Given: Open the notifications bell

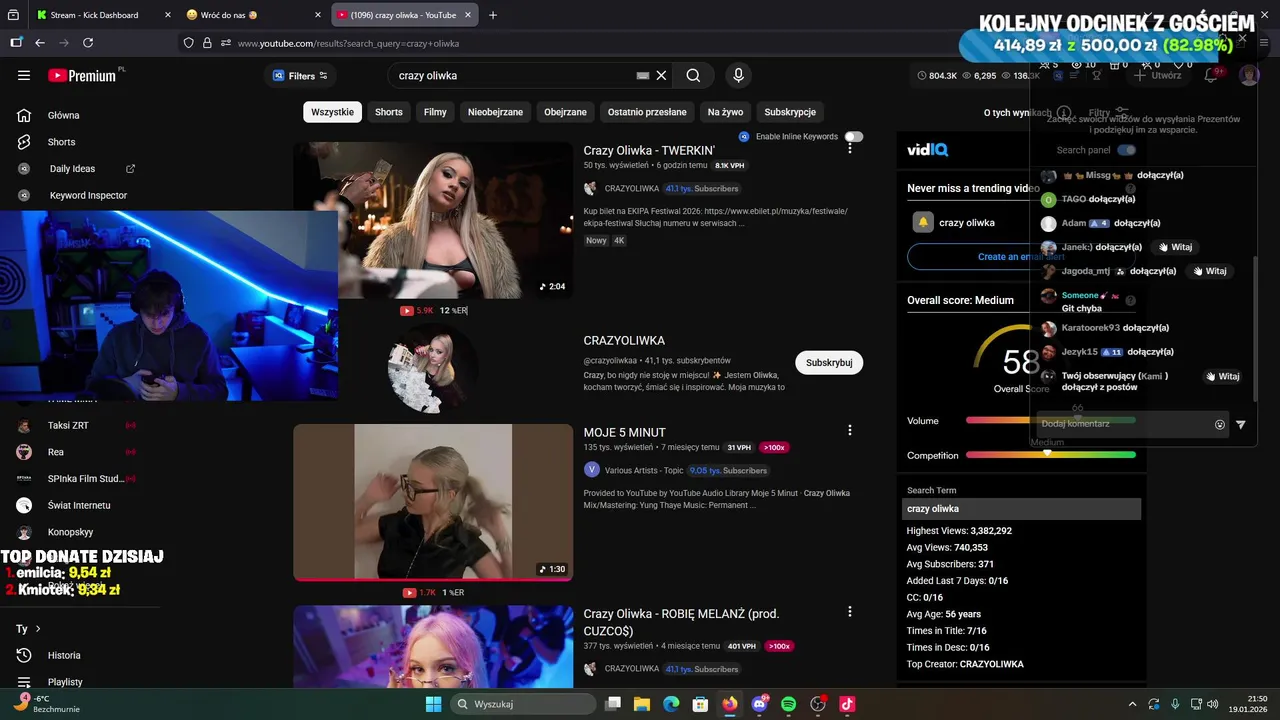Looking at the screenshot, I should (1211, 75).
